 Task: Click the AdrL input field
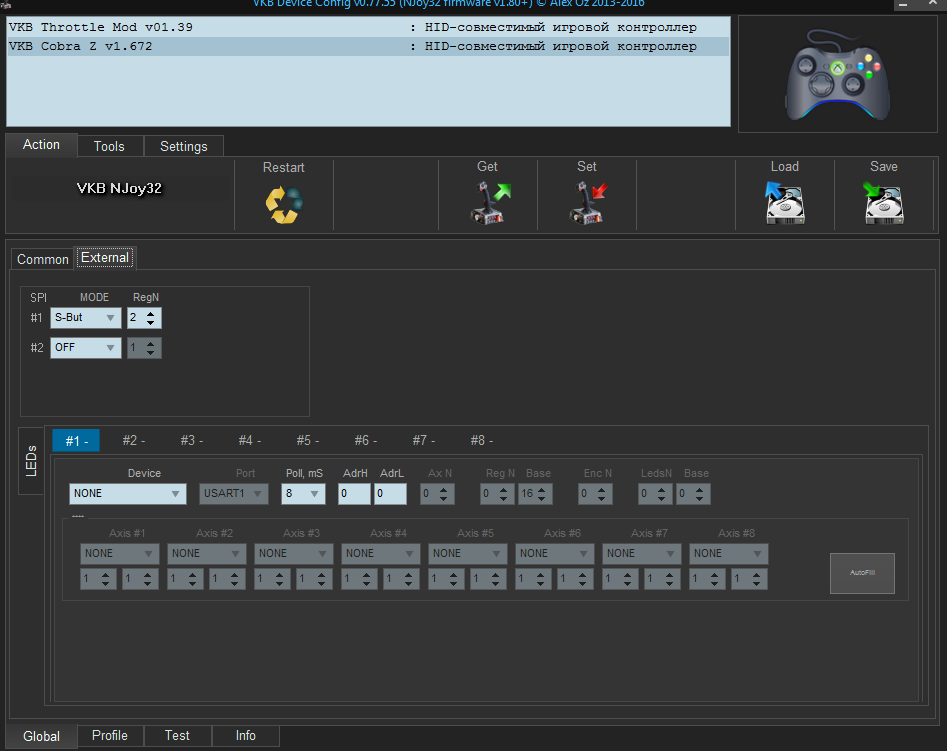tap(390, 494)
